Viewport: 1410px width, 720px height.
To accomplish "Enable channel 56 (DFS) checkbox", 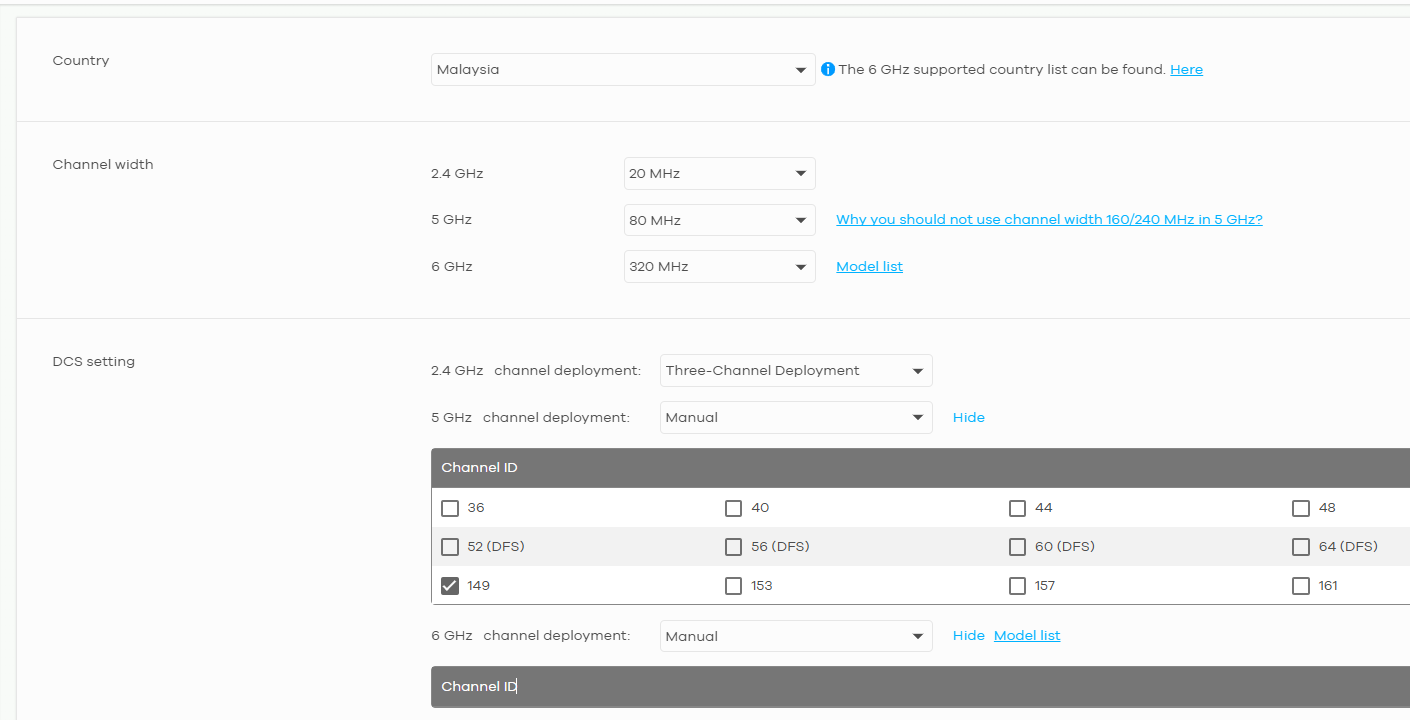I will tap(734, 547).
